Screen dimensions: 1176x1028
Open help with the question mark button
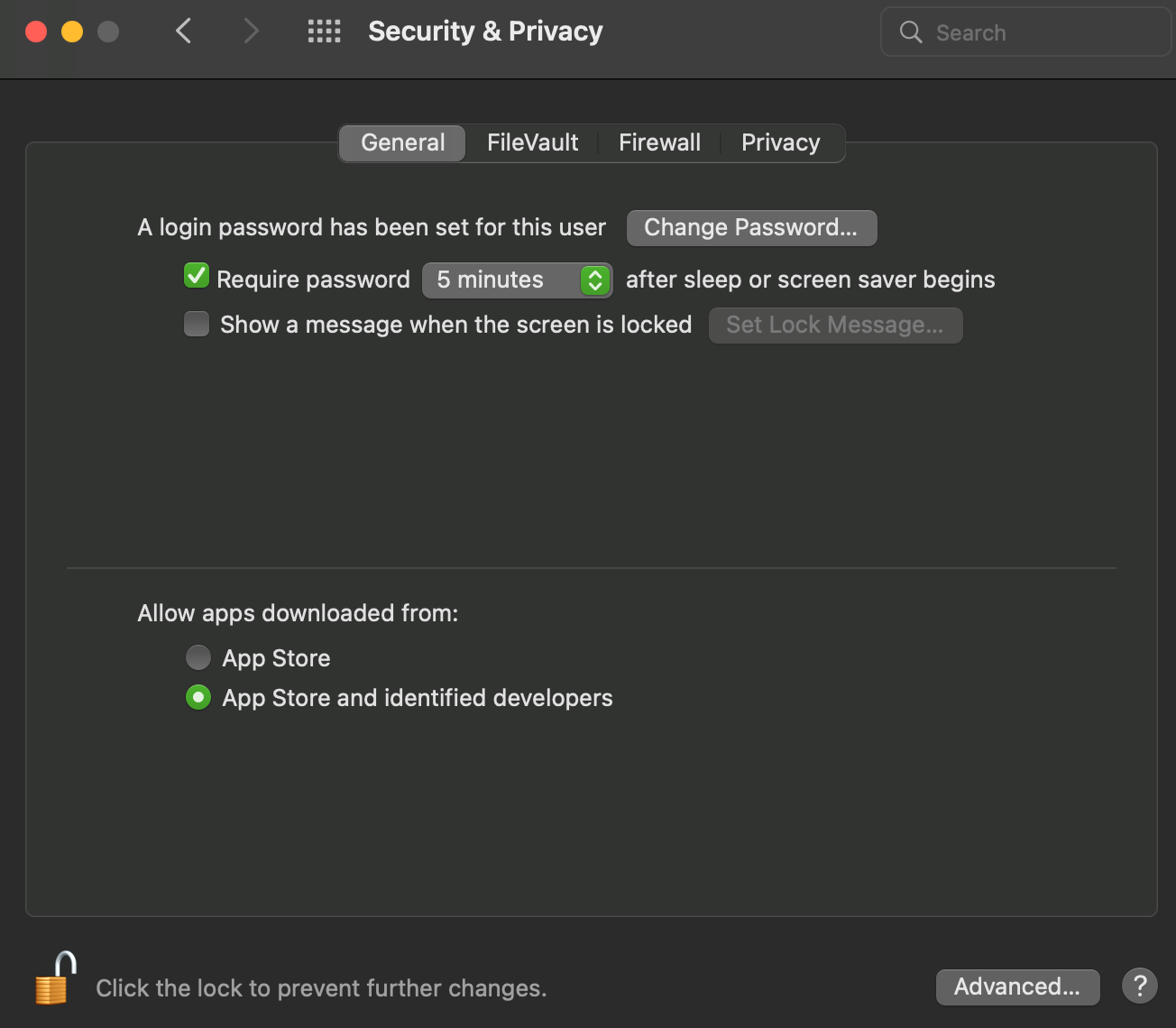(1139, 986)
